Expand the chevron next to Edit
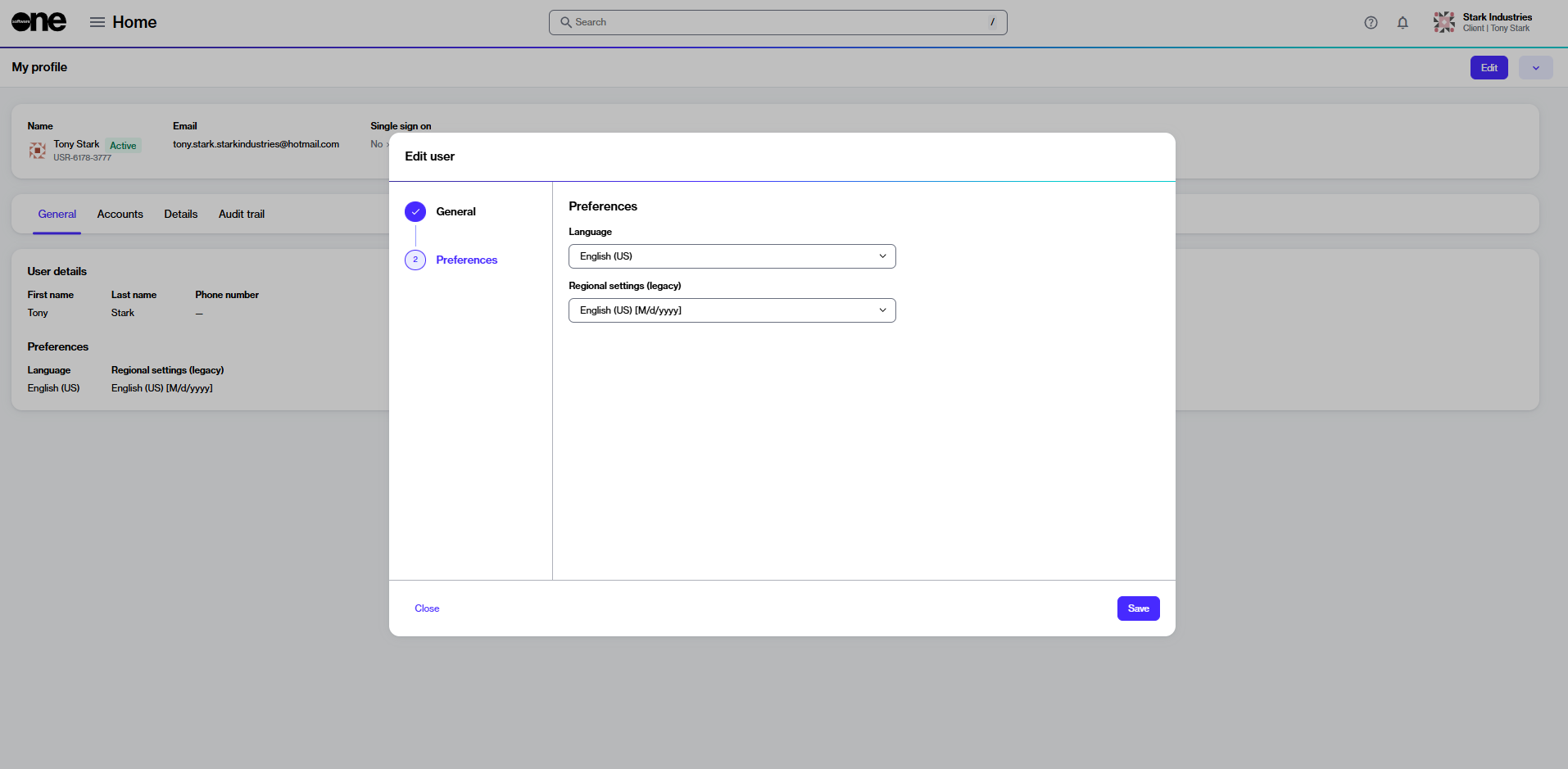 (x=1536, y=68)
